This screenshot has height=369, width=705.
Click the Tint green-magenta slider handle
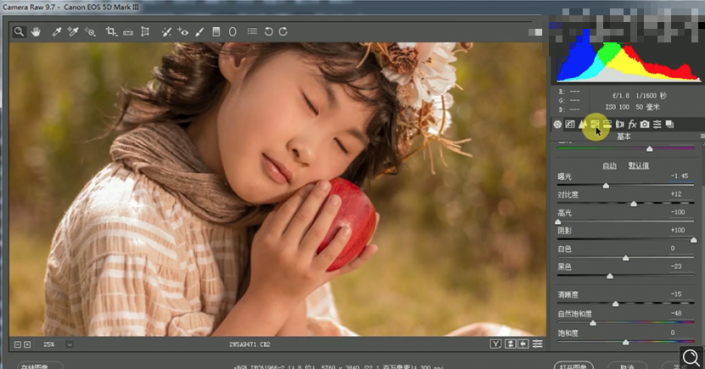point(649,148)
